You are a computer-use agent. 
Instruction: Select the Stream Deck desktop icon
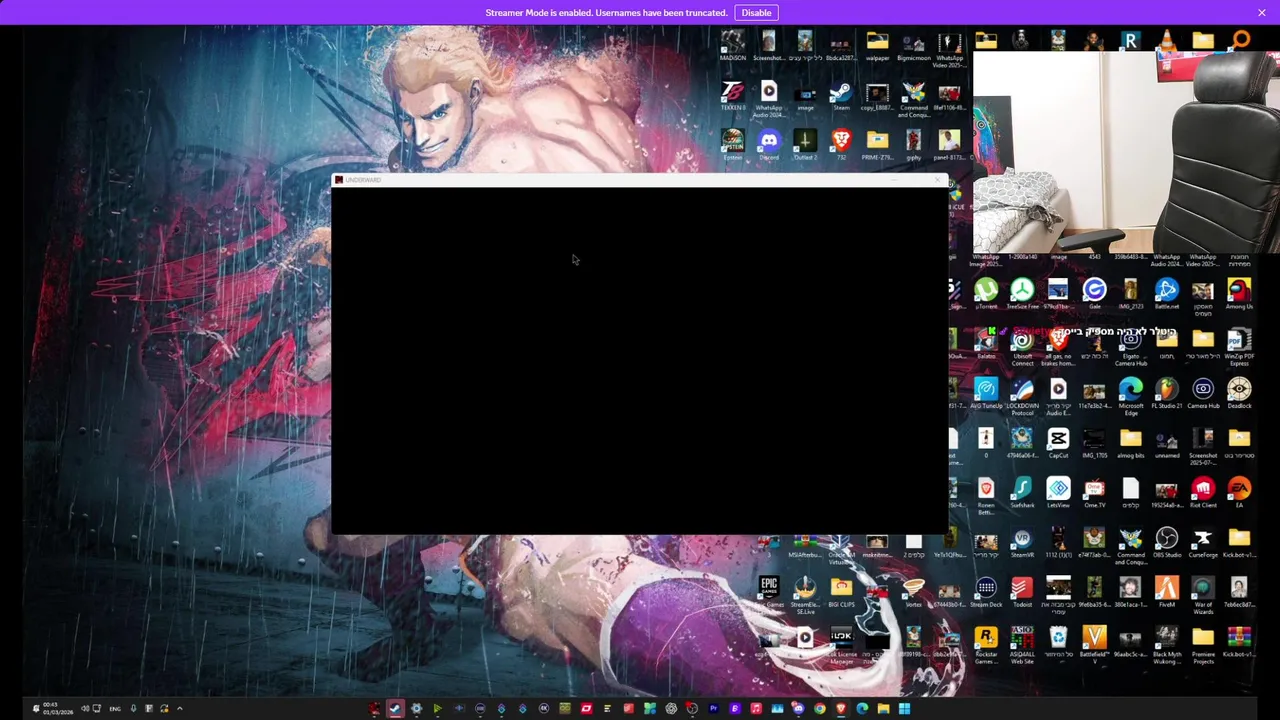(986, 593)
